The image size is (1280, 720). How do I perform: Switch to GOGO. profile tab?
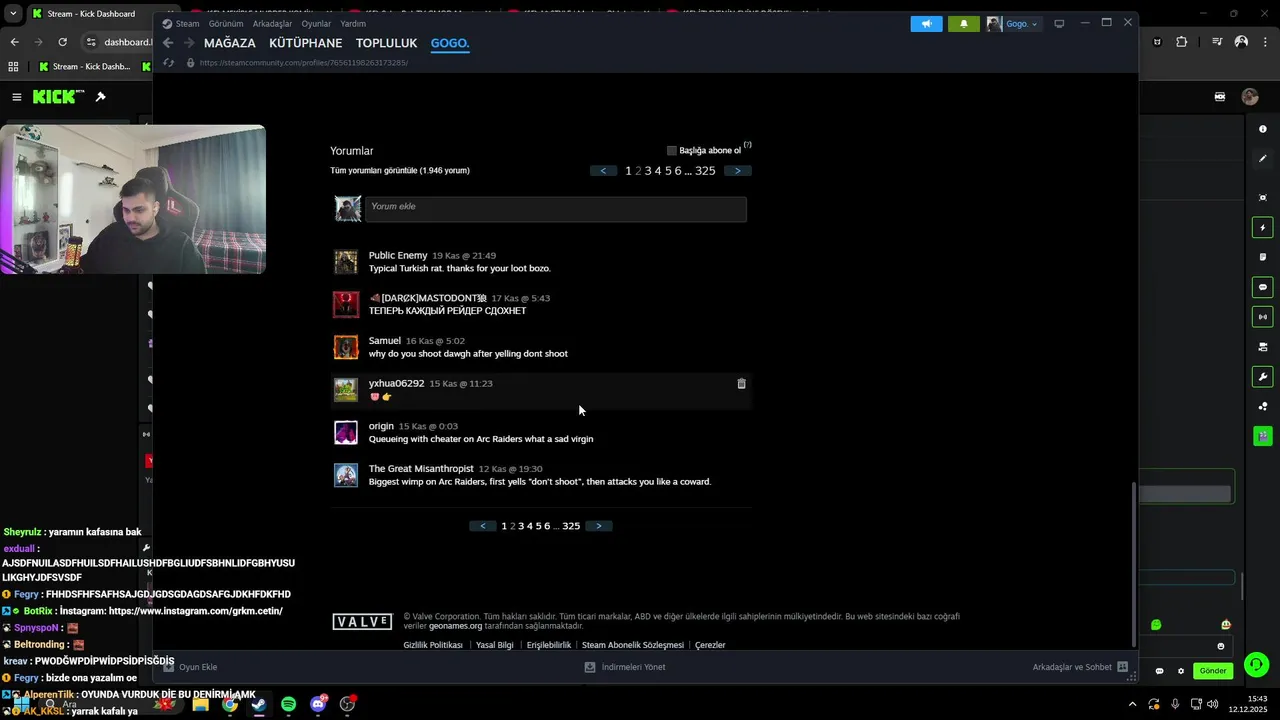pyautogui.click(x=450, y=43)
